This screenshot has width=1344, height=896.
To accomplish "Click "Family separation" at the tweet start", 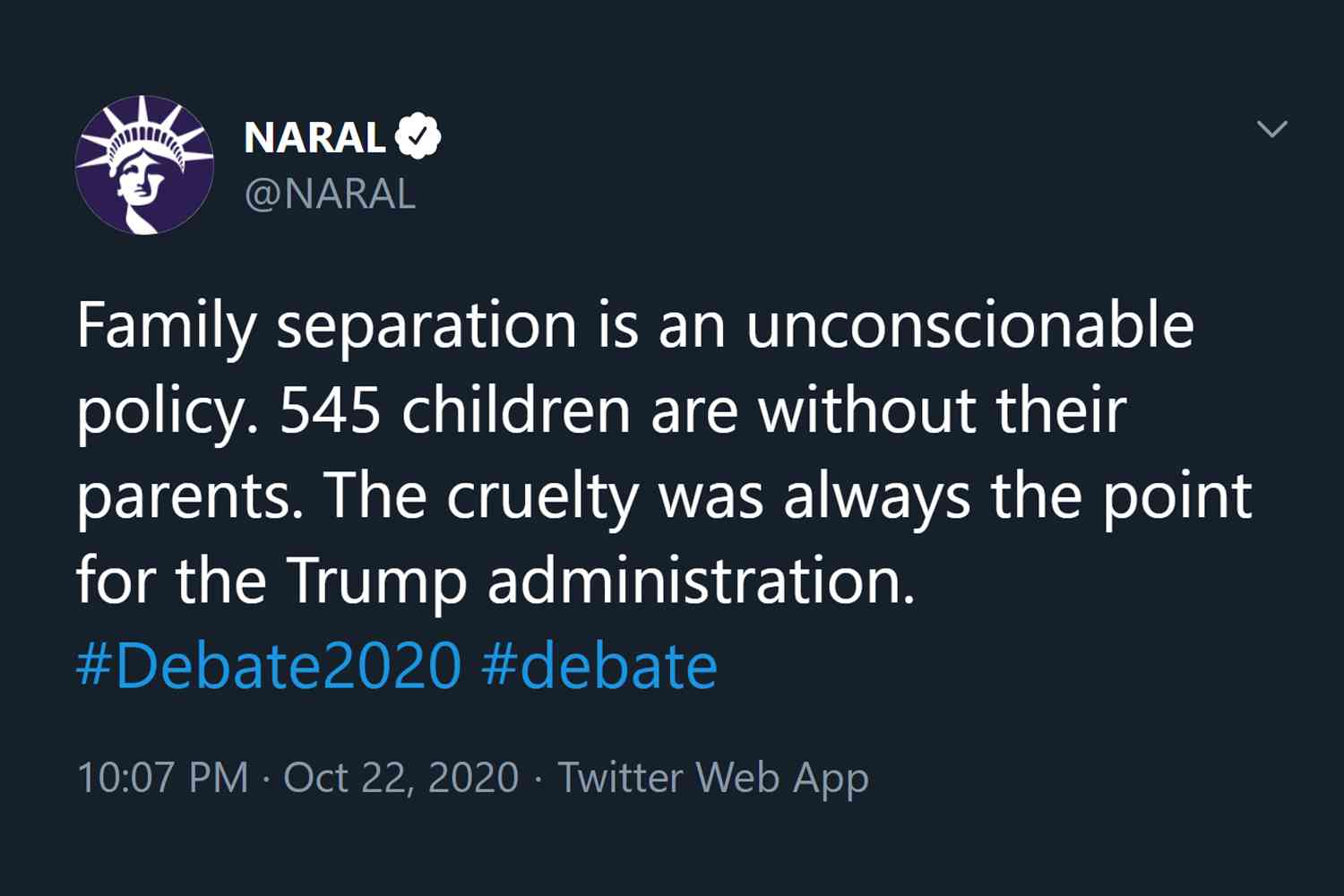I will [x=326, y=325].
